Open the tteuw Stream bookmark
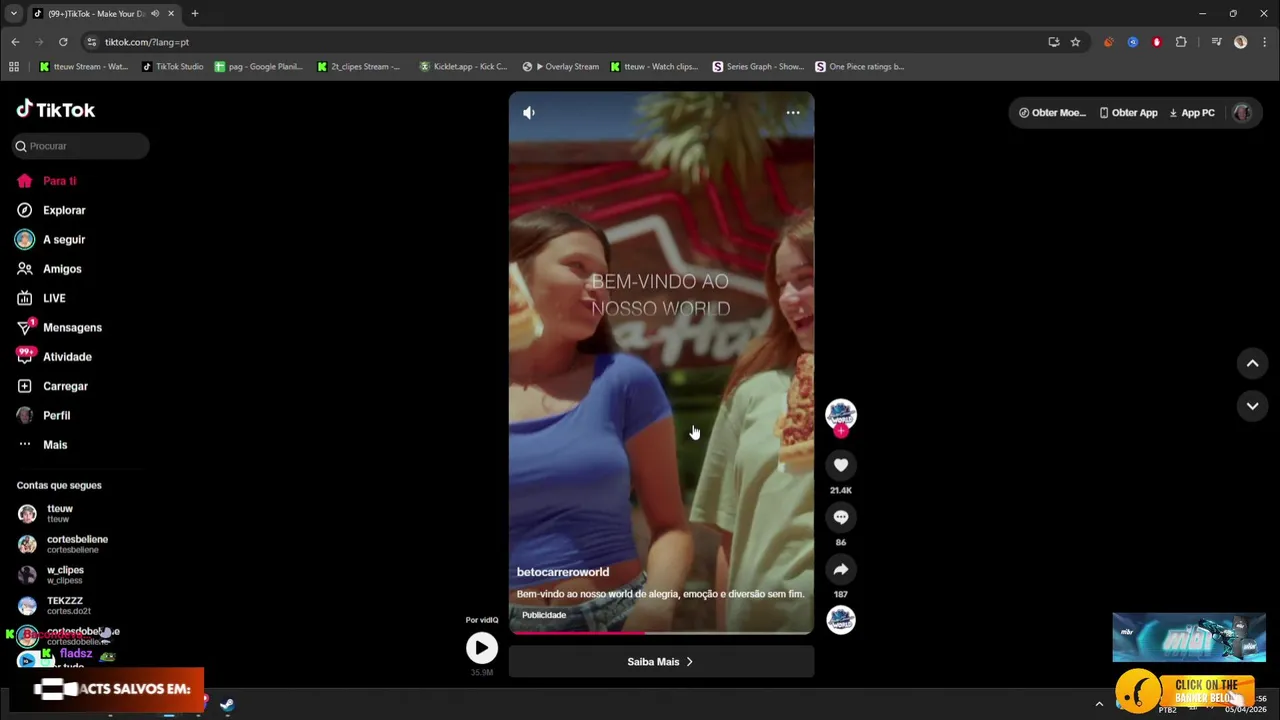Image resolution: width=1280 pixels, height=720 pixels. pyautogui.click(x=84, y=67)
